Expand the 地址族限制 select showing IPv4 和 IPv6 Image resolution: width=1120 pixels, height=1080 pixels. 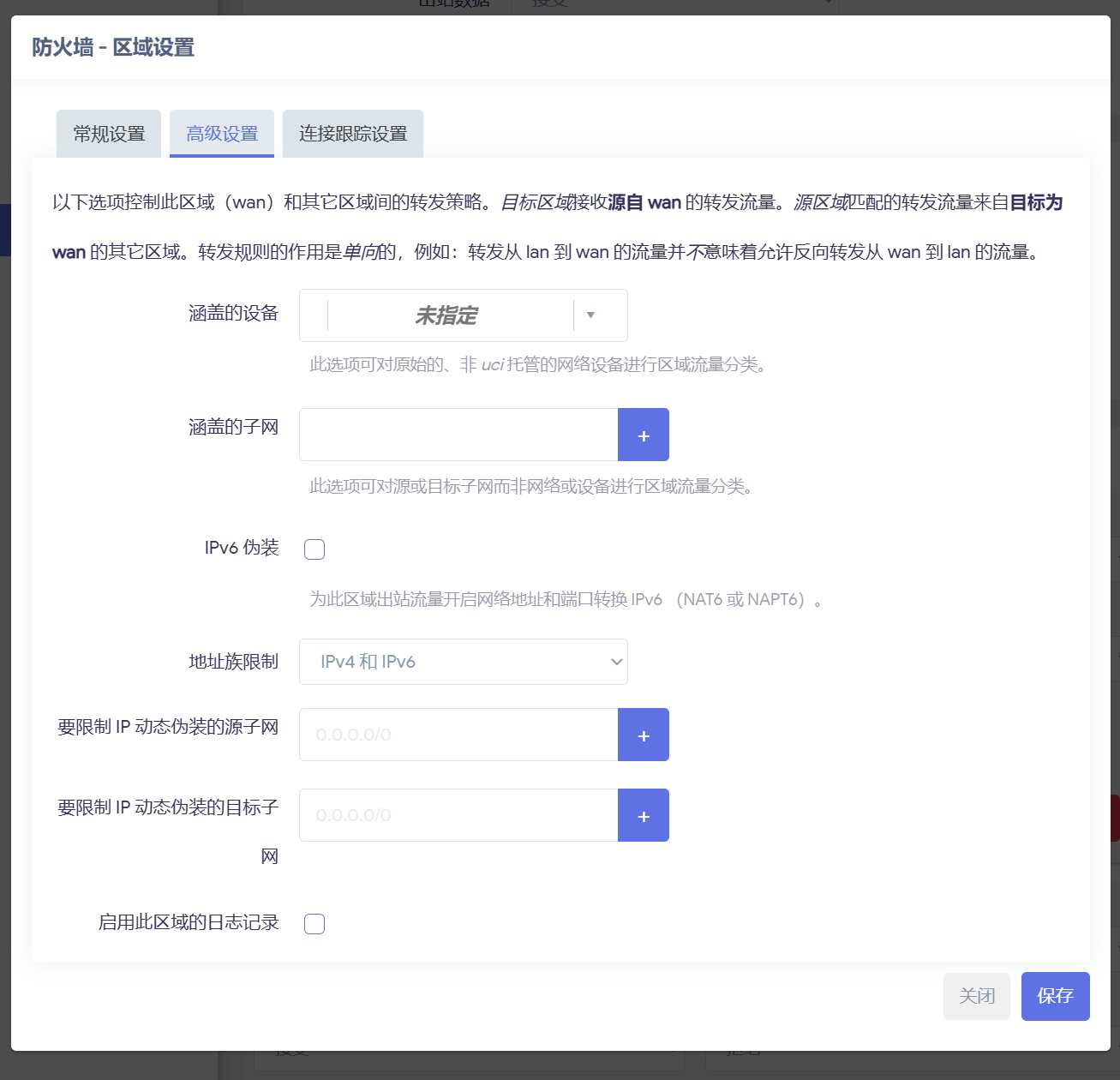463,662
